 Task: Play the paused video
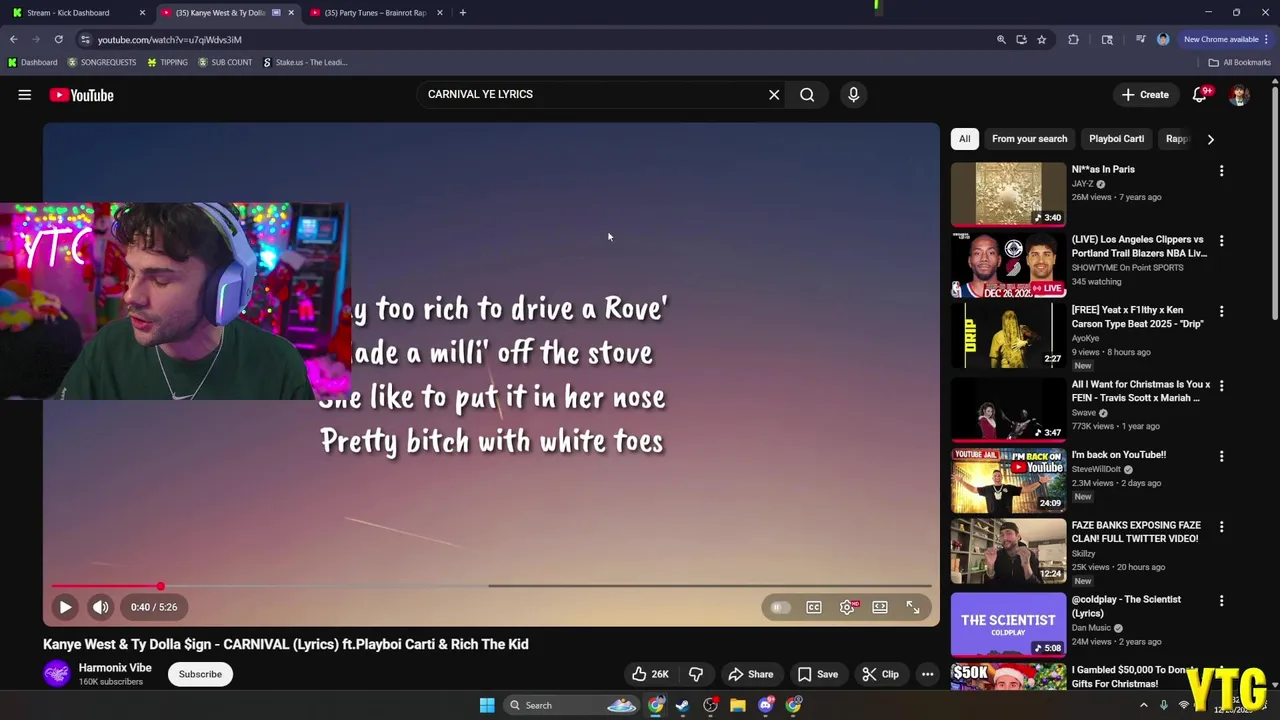click(65, 607)
